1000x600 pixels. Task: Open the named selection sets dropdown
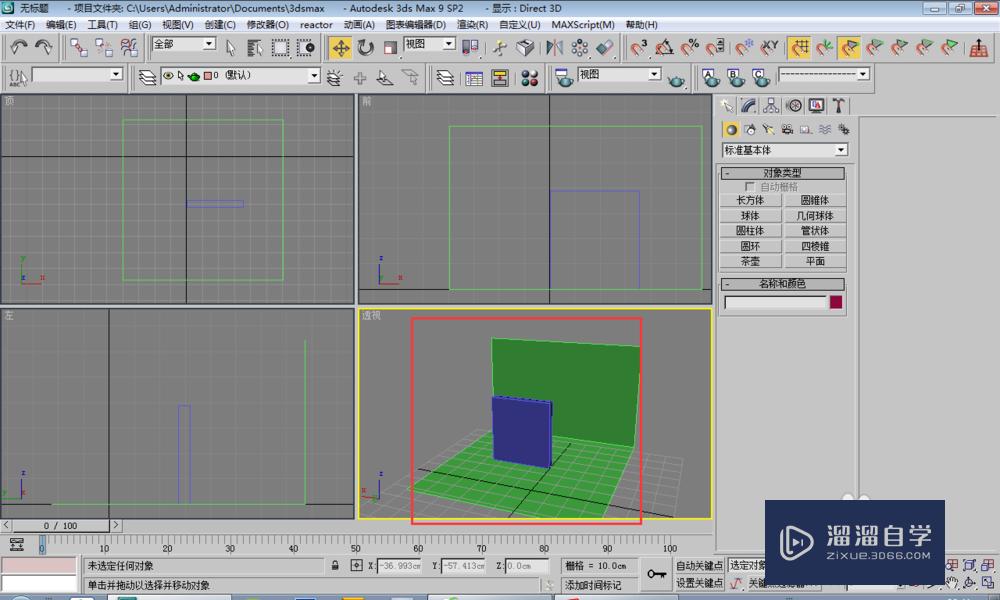click(77, 75)
